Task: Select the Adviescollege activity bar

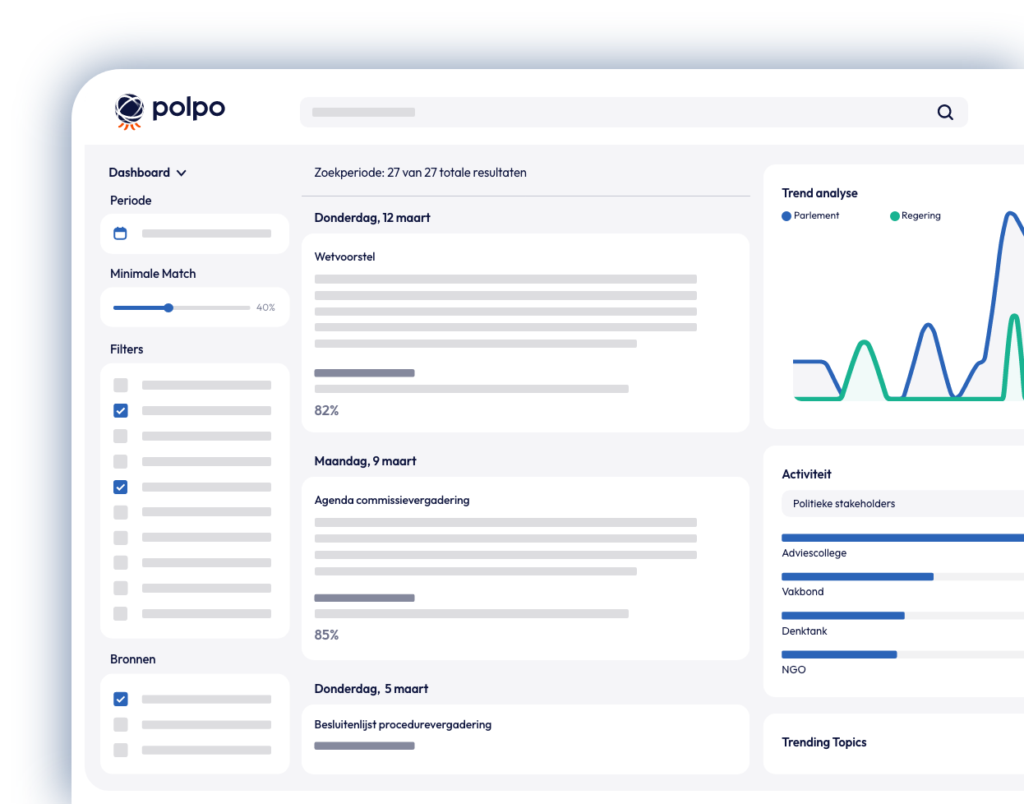Action: click(x=900, y=538)
